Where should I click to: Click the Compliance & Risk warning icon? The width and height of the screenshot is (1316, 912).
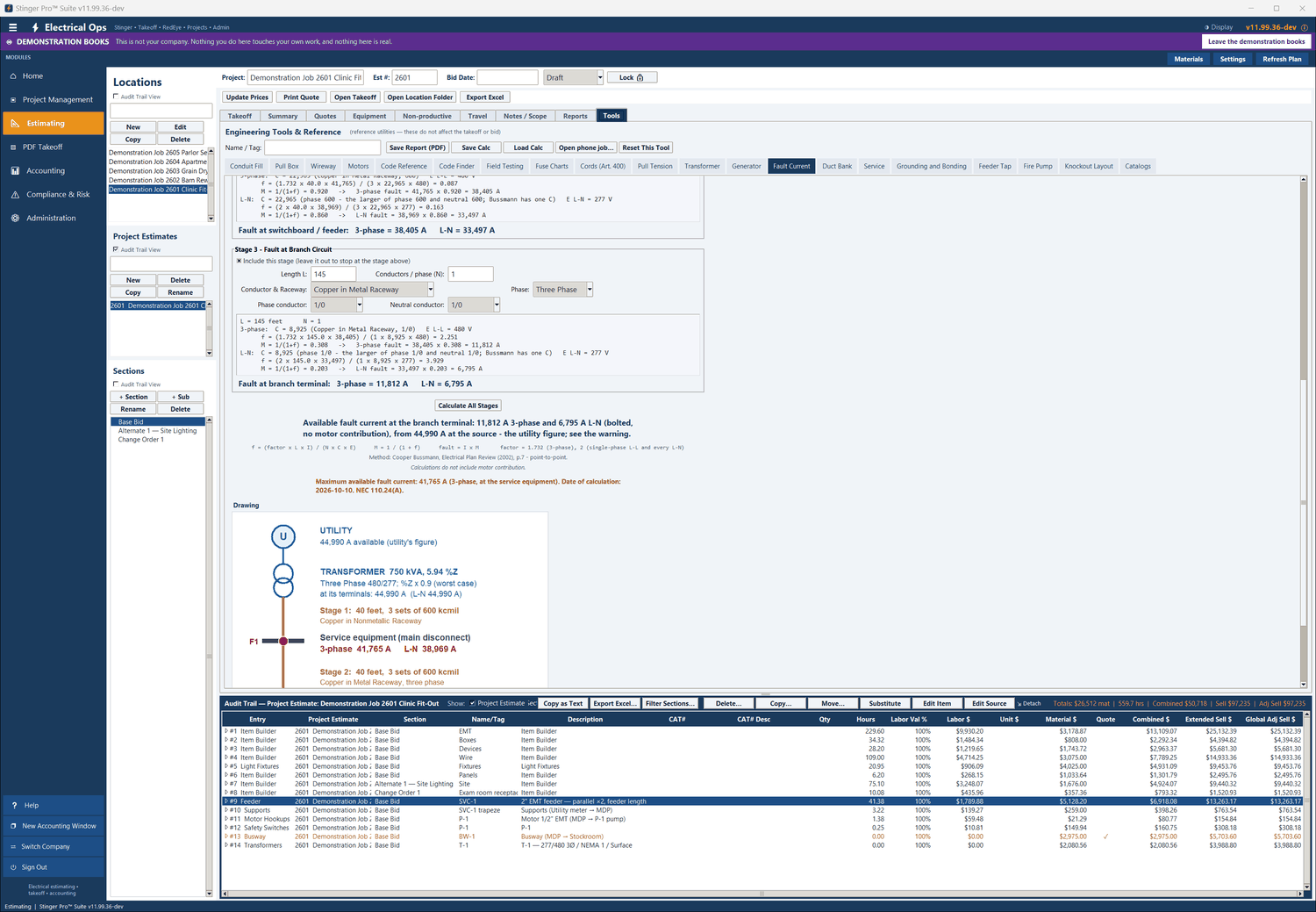(15, 195)
